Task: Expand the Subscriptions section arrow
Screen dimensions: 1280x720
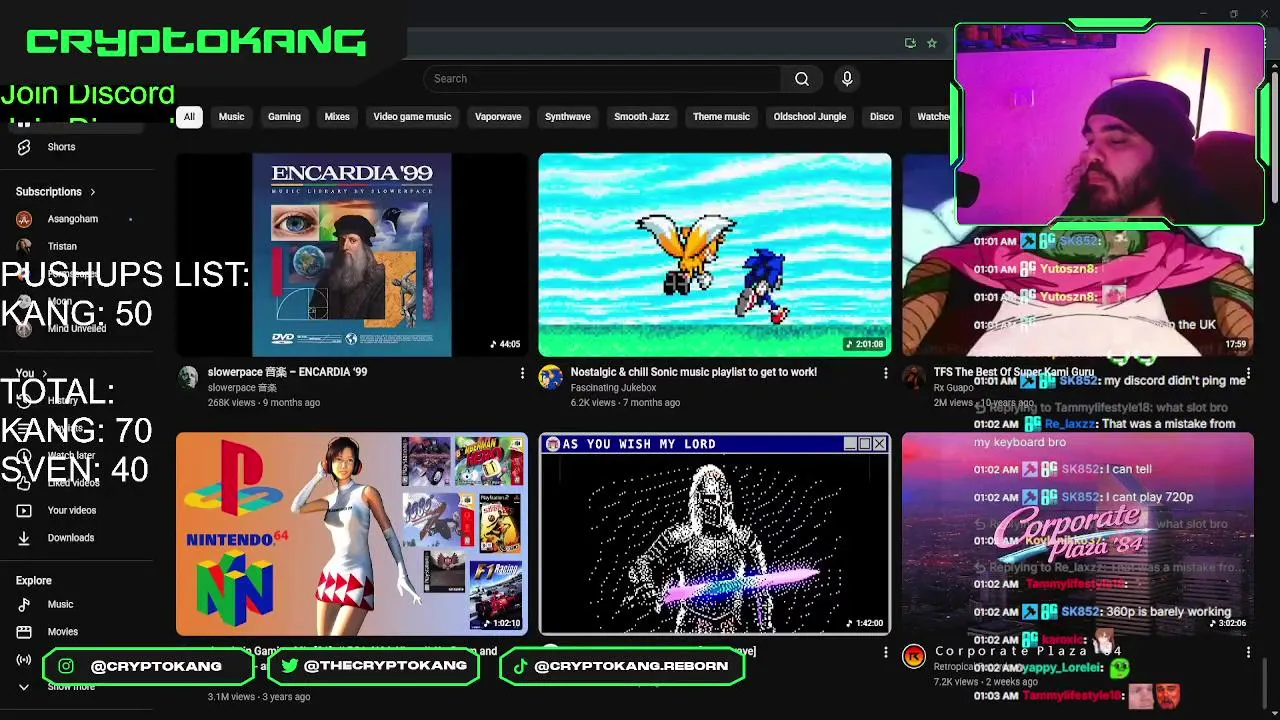Action: coord(93,192)
